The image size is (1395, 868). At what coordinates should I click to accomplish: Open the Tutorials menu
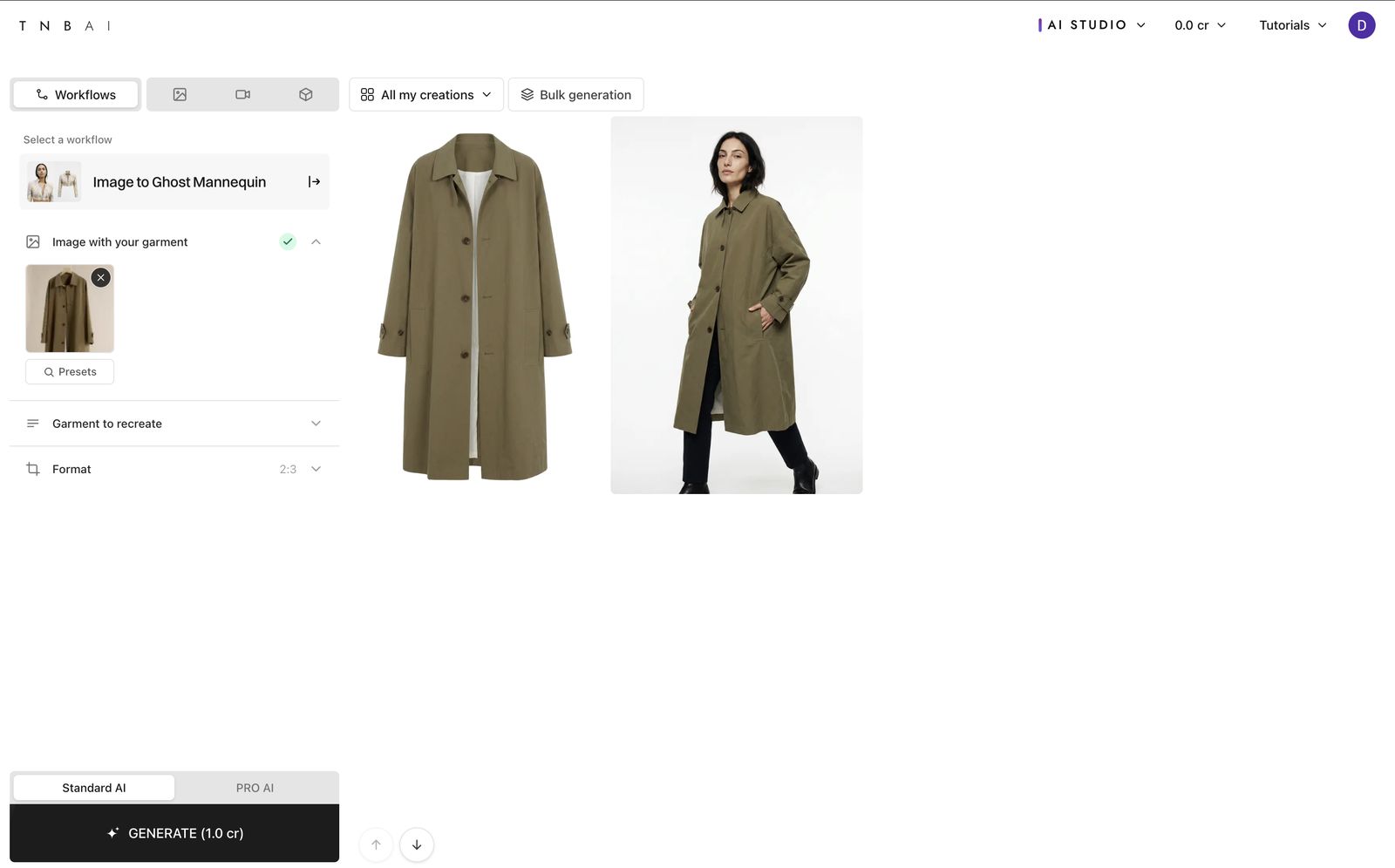[x=1293, y=25]
